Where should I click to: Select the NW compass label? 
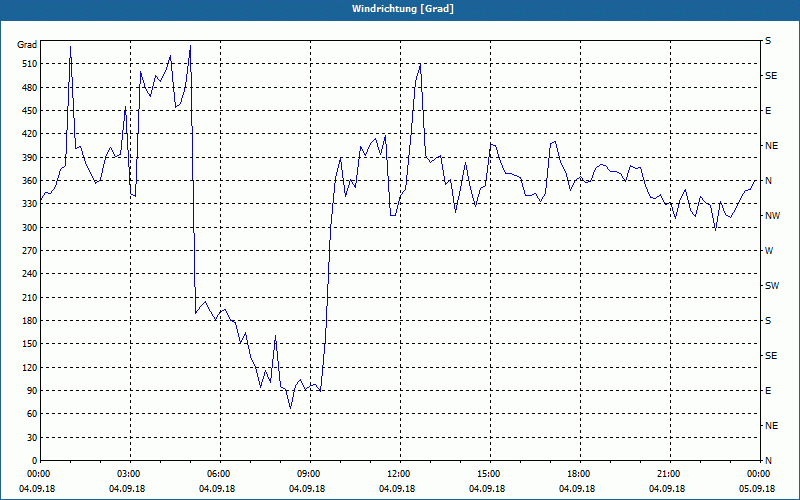click(772, 216)
